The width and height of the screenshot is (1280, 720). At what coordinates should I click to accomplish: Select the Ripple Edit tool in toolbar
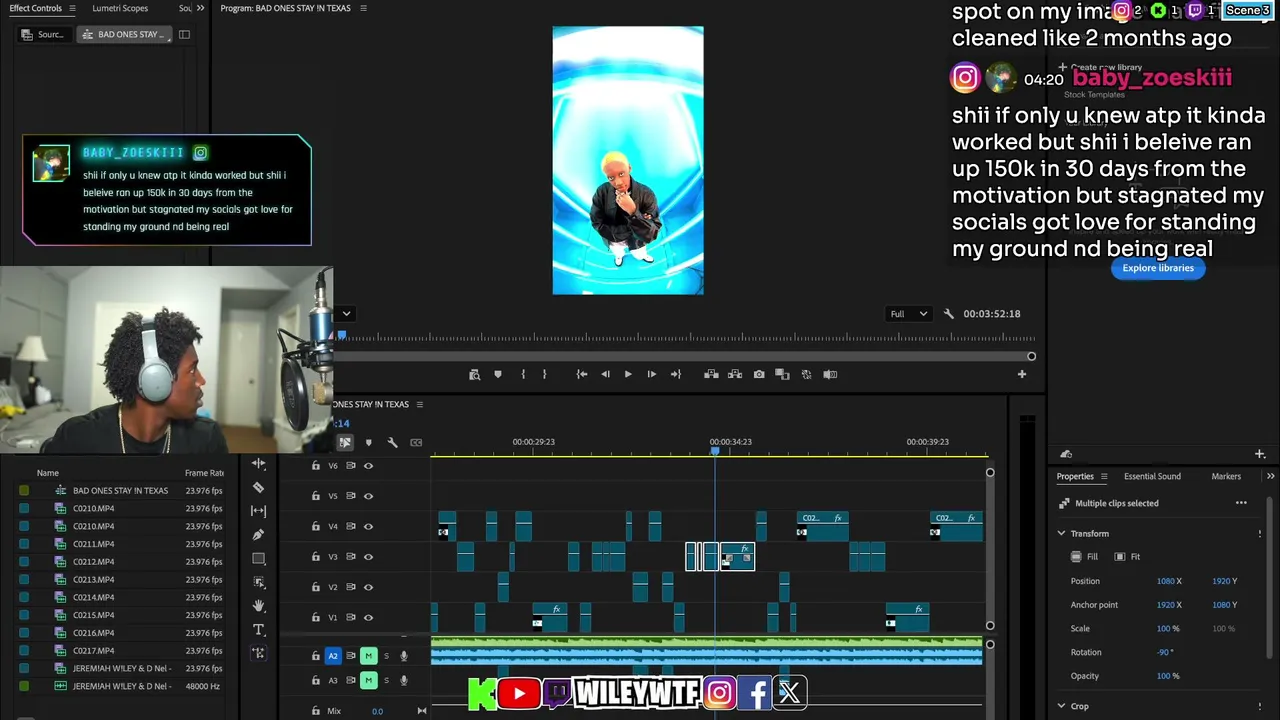pos(259,464)
